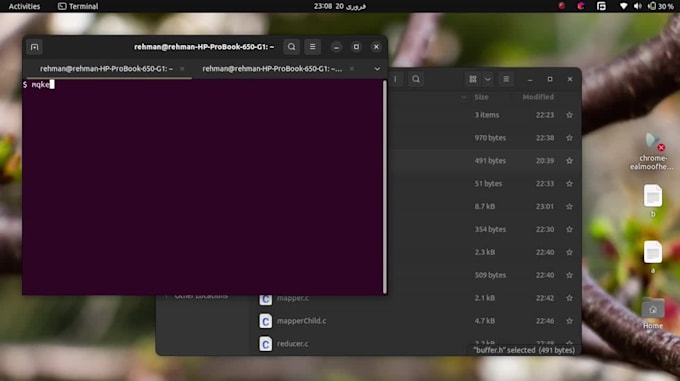Star the mapperChild.c file
680x381 pixels.
[569, 321]
